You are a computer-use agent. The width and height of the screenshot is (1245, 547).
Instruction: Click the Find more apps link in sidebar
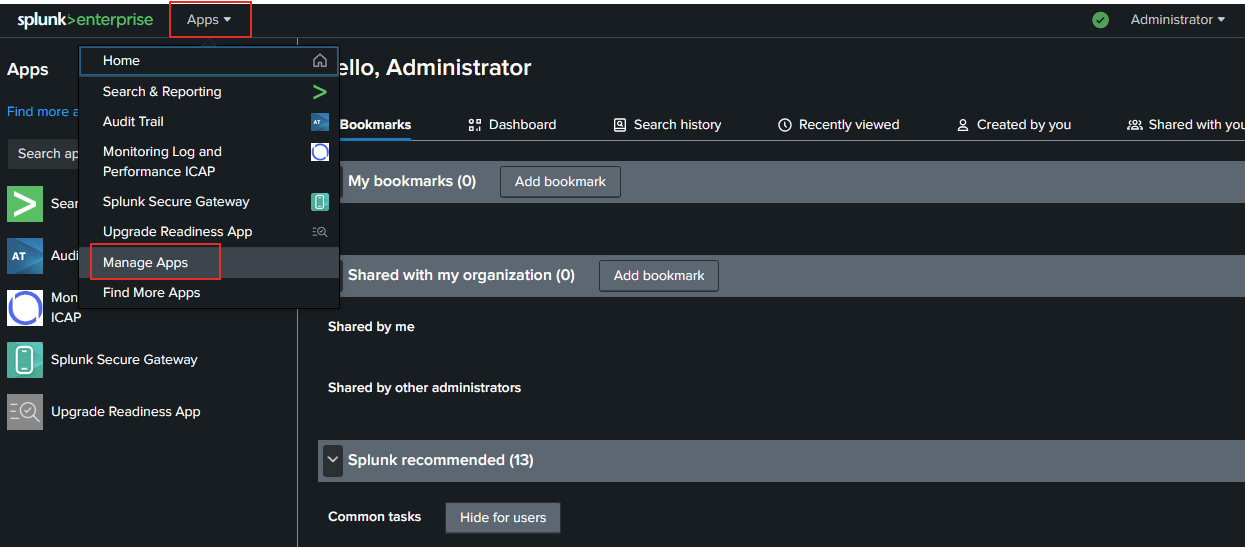[x=42, y=112]
